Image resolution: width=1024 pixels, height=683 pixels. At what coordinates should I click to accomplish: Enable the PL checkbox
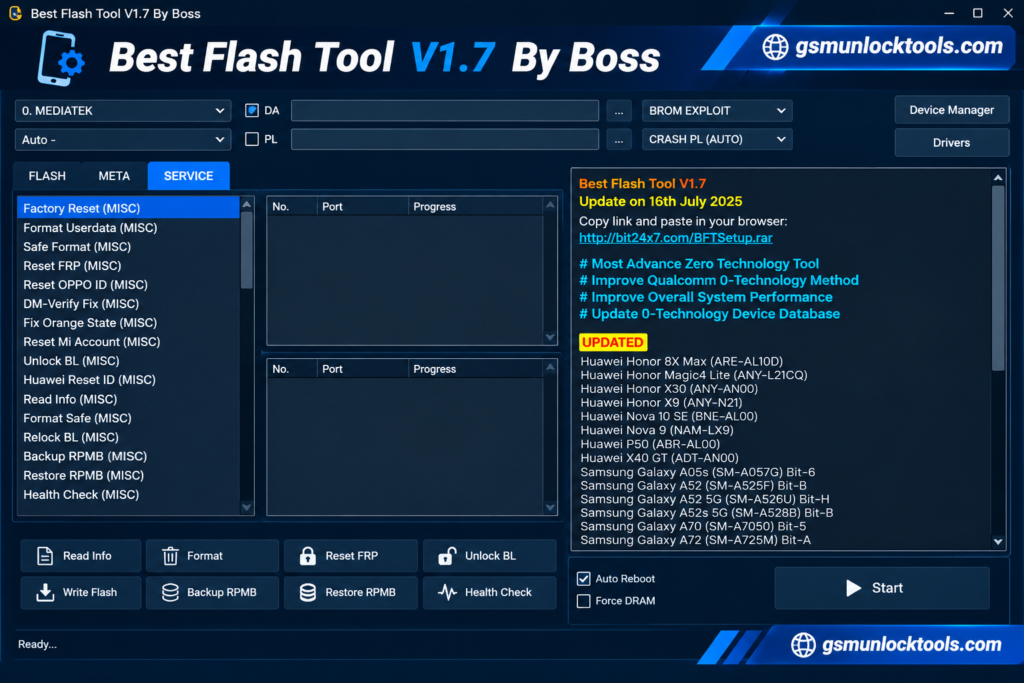(x=251, y=139)
